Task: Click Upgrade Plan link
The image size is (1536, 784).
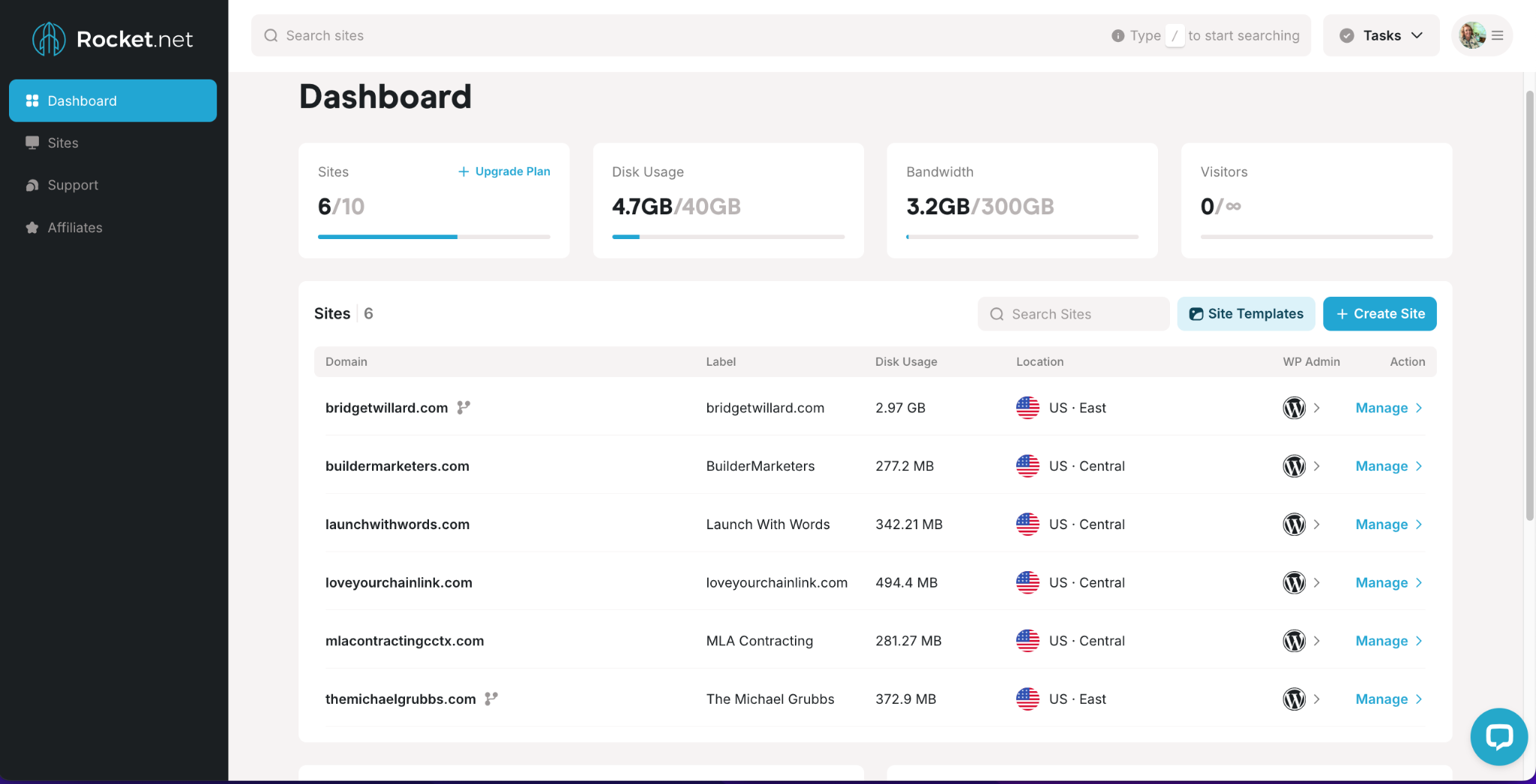Action: click(504, 172)
